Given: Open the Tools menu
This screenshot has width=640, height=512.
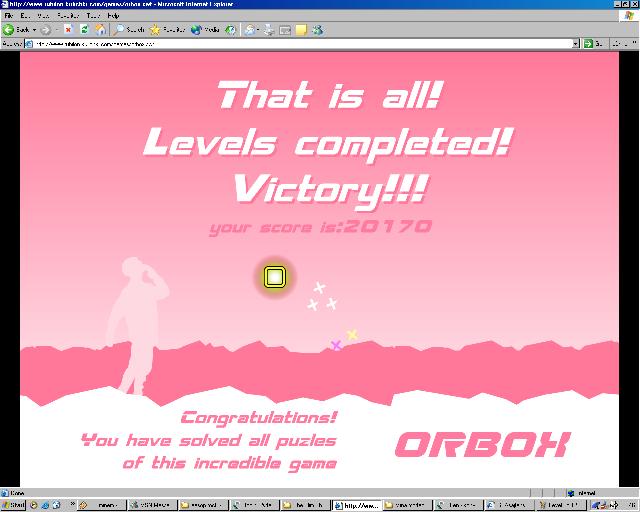Looking at the screenshot, I should [x=93, y=16].
